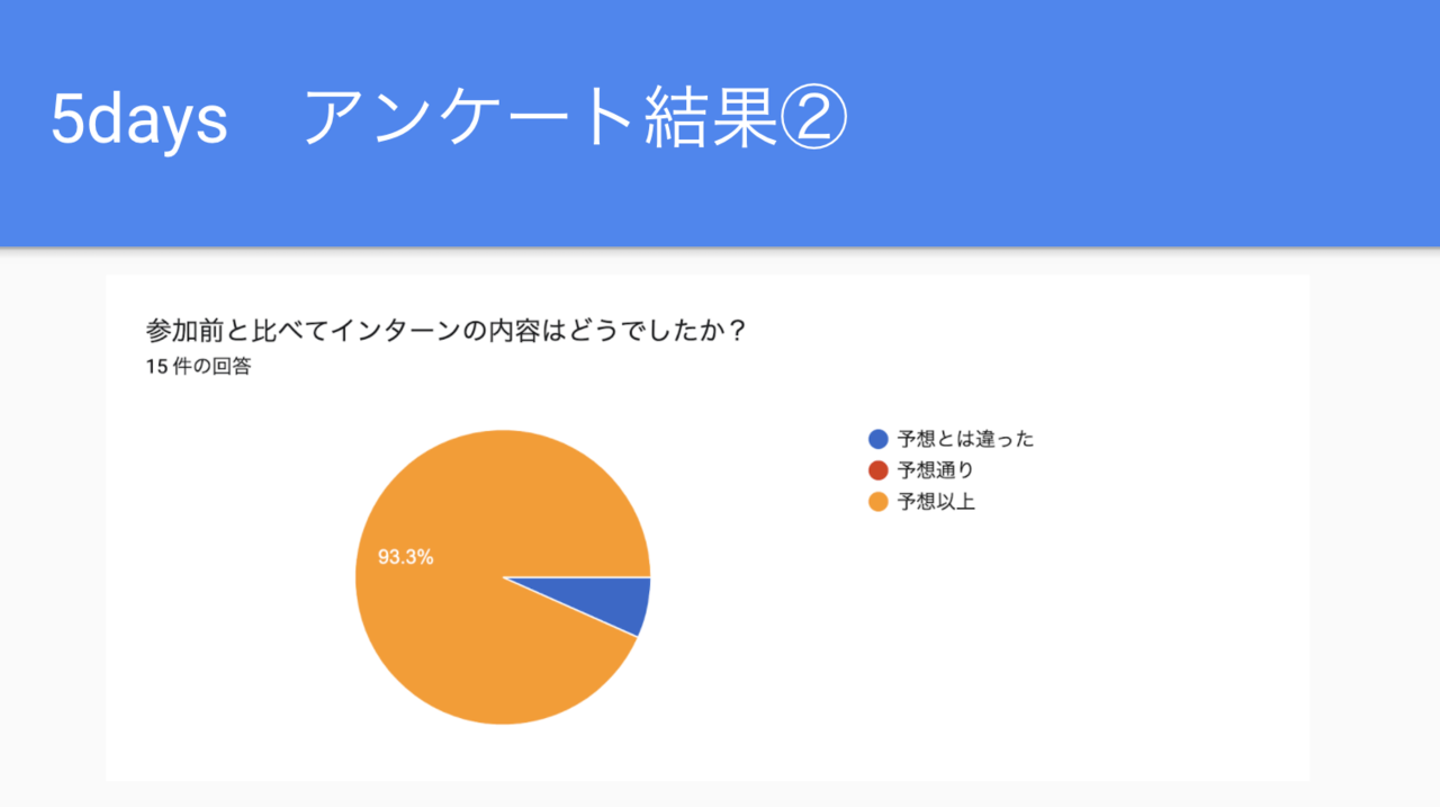
Task: Click the orange legend dot for 予想以上
Action: [878, 502]
